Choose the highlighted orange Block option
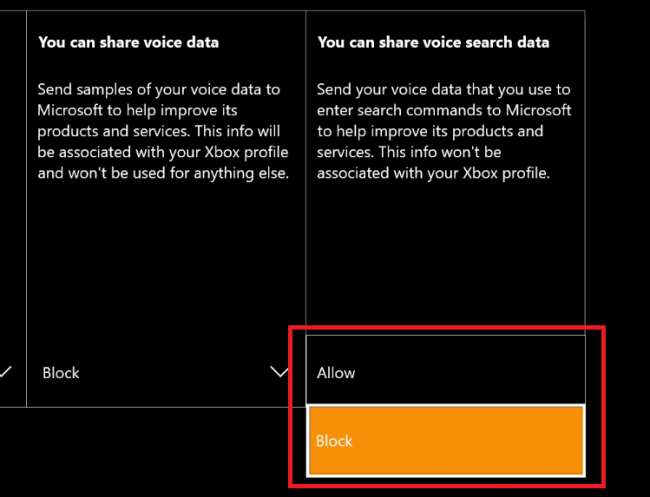 (445, 440)
